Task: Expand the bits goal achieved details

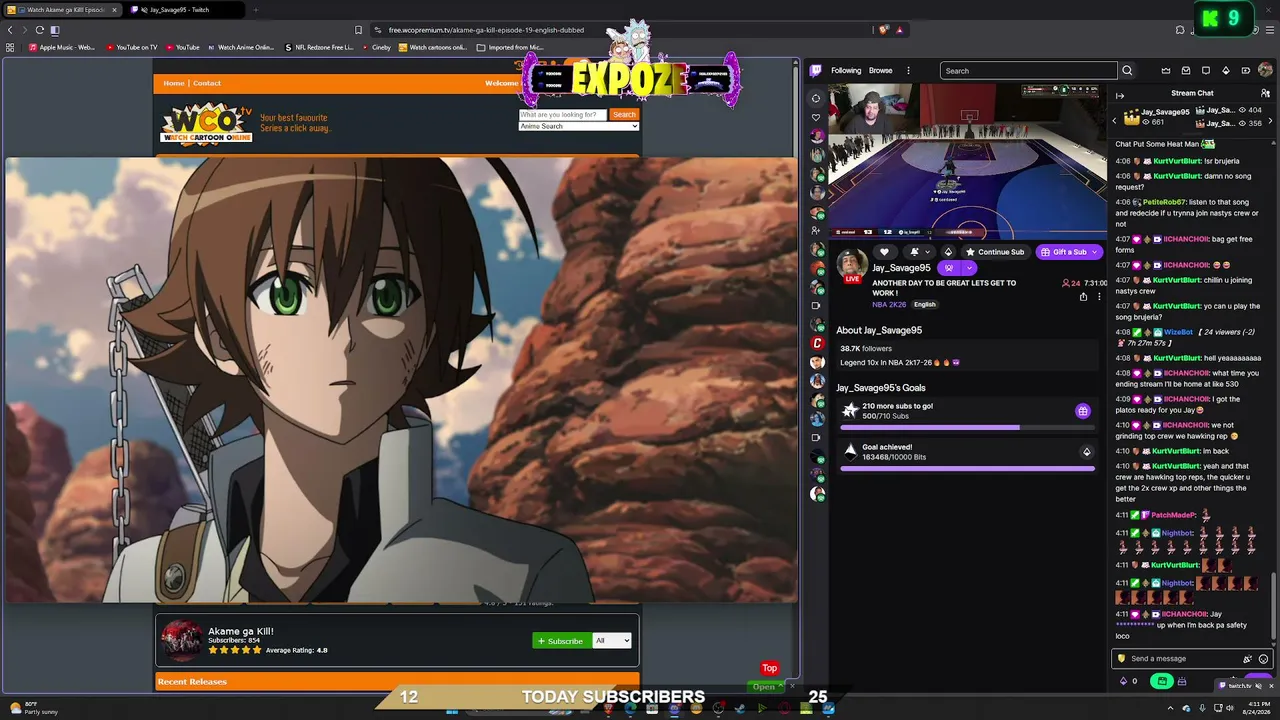Action: click(x=1087, y=452)
